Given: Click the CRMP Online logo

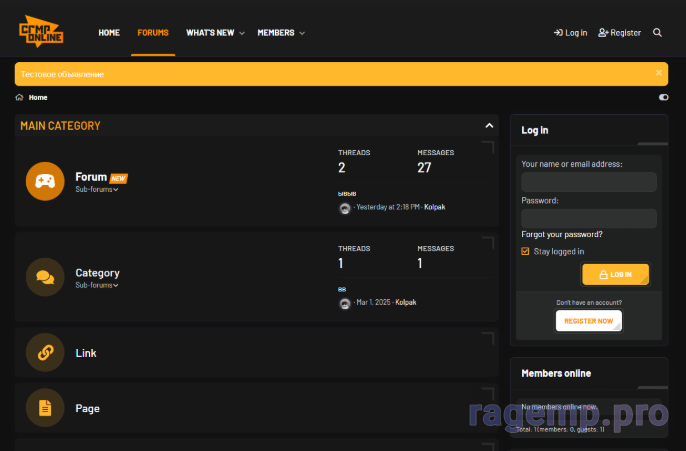Looking at the screenshot, I should [42, 31].
